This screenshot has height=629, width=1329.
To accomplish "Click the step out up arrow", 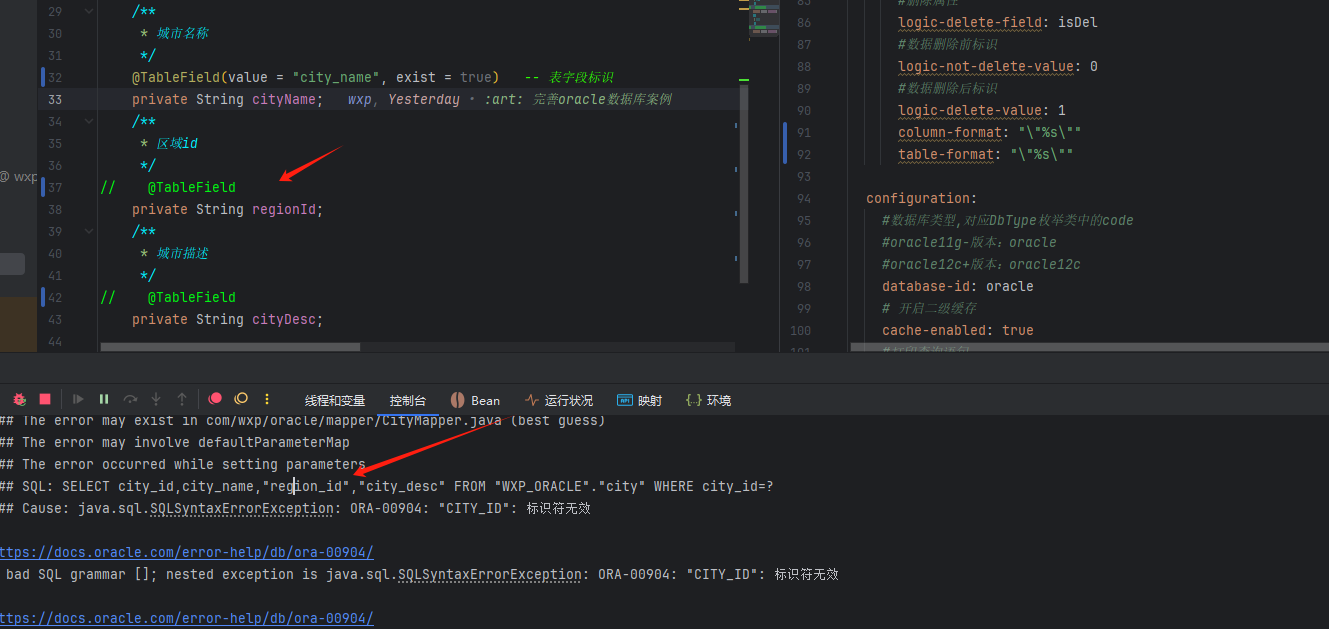I will click(182, 399).
